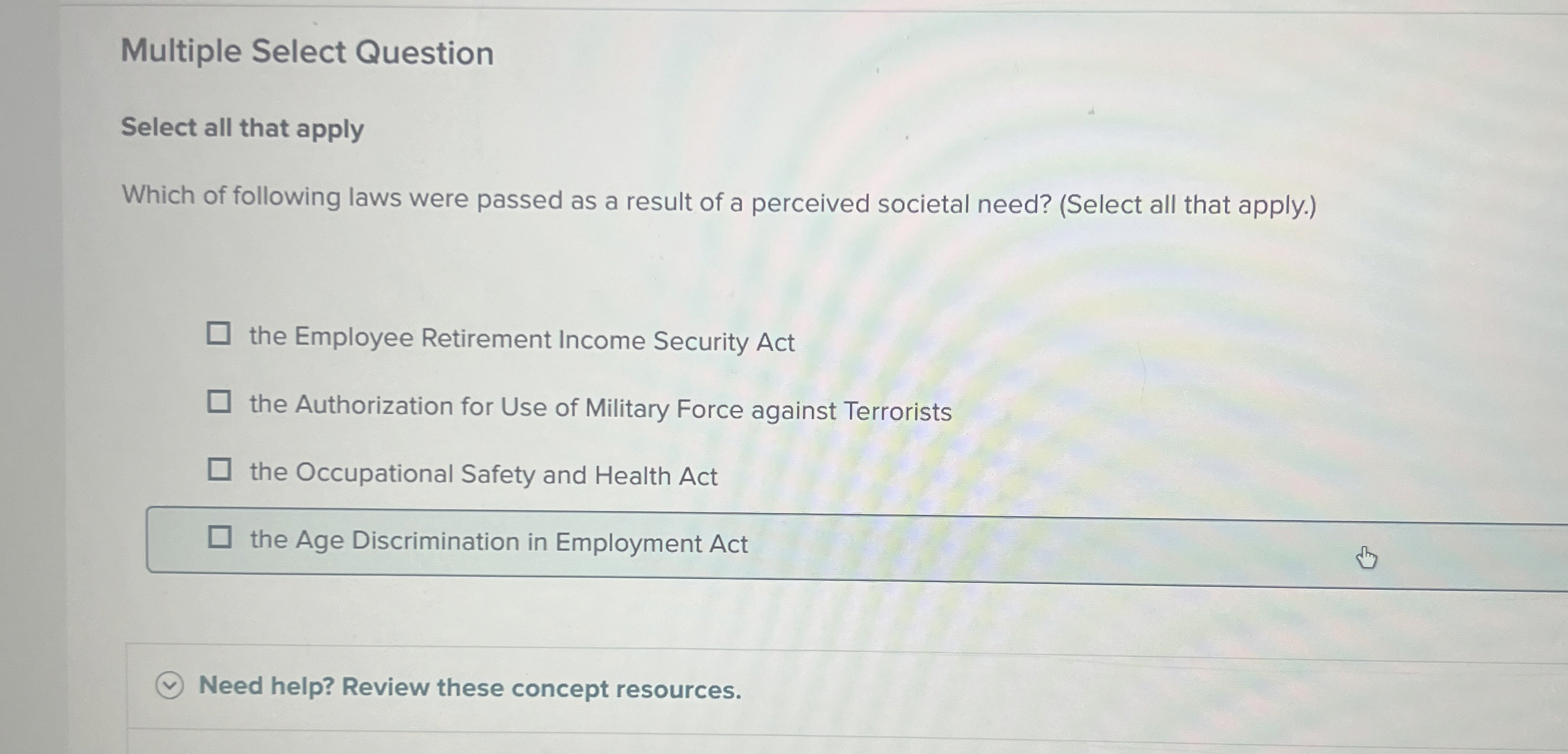Check the Age Discrimination in Employment Act checkbox
1568x754 pixels.
(220, 537)
